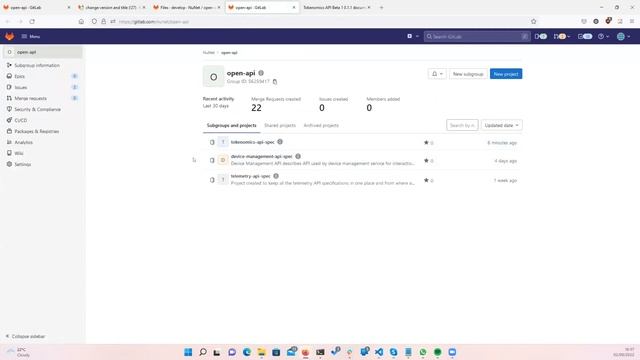
Task: Click the browser address bar URL
Action: (x=154, y=22)
